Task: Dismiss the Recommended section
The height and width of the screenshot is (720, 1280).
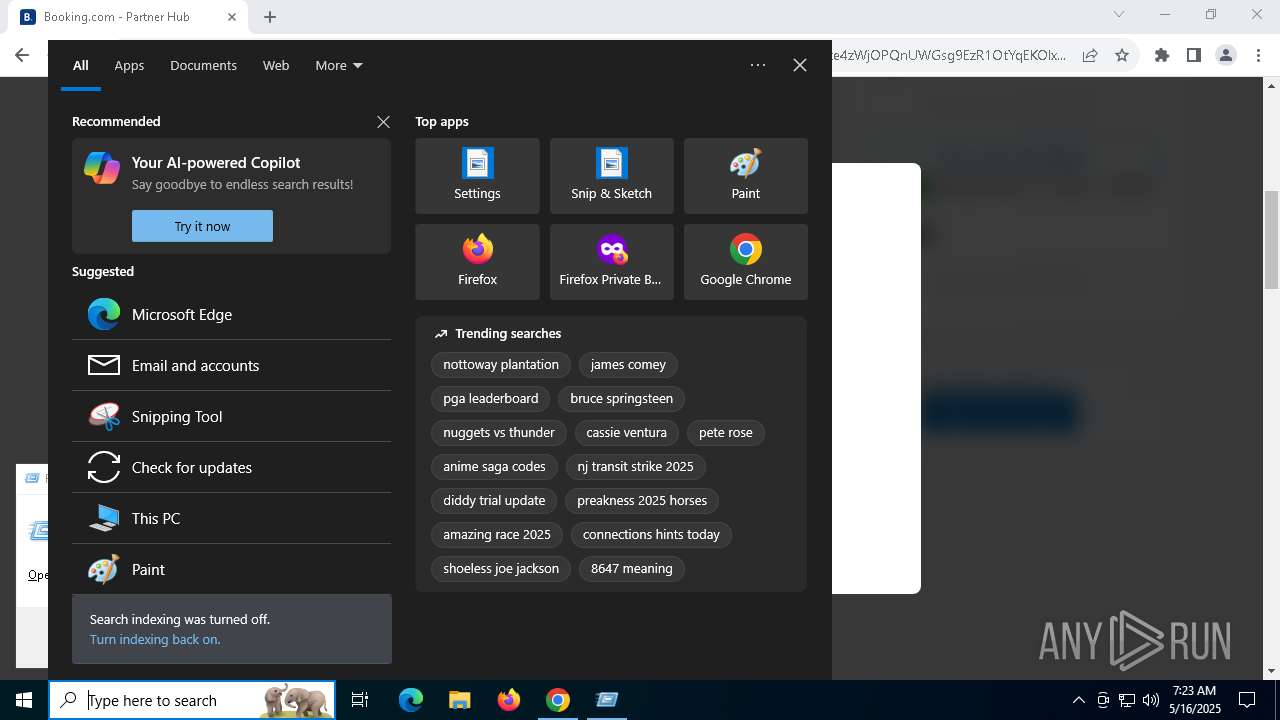Action: [x=383, y=121]
